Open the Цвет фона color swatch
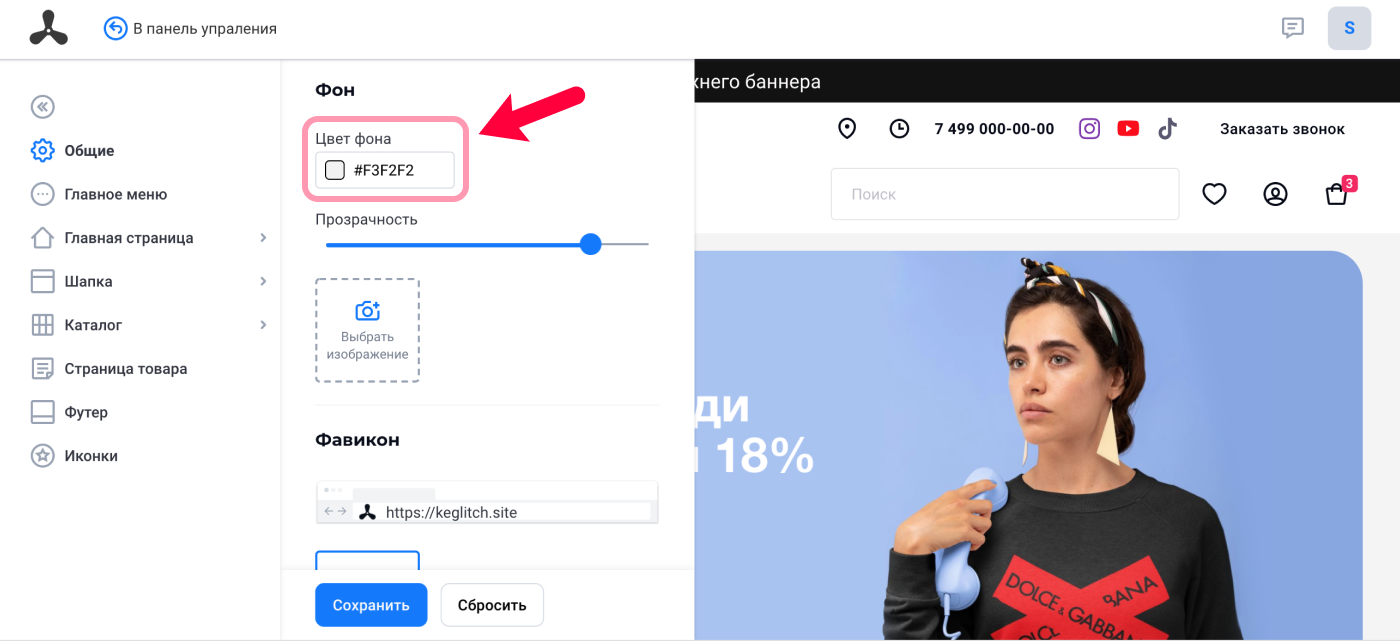Screen dimensions: 1400x642 pos(335,170)
